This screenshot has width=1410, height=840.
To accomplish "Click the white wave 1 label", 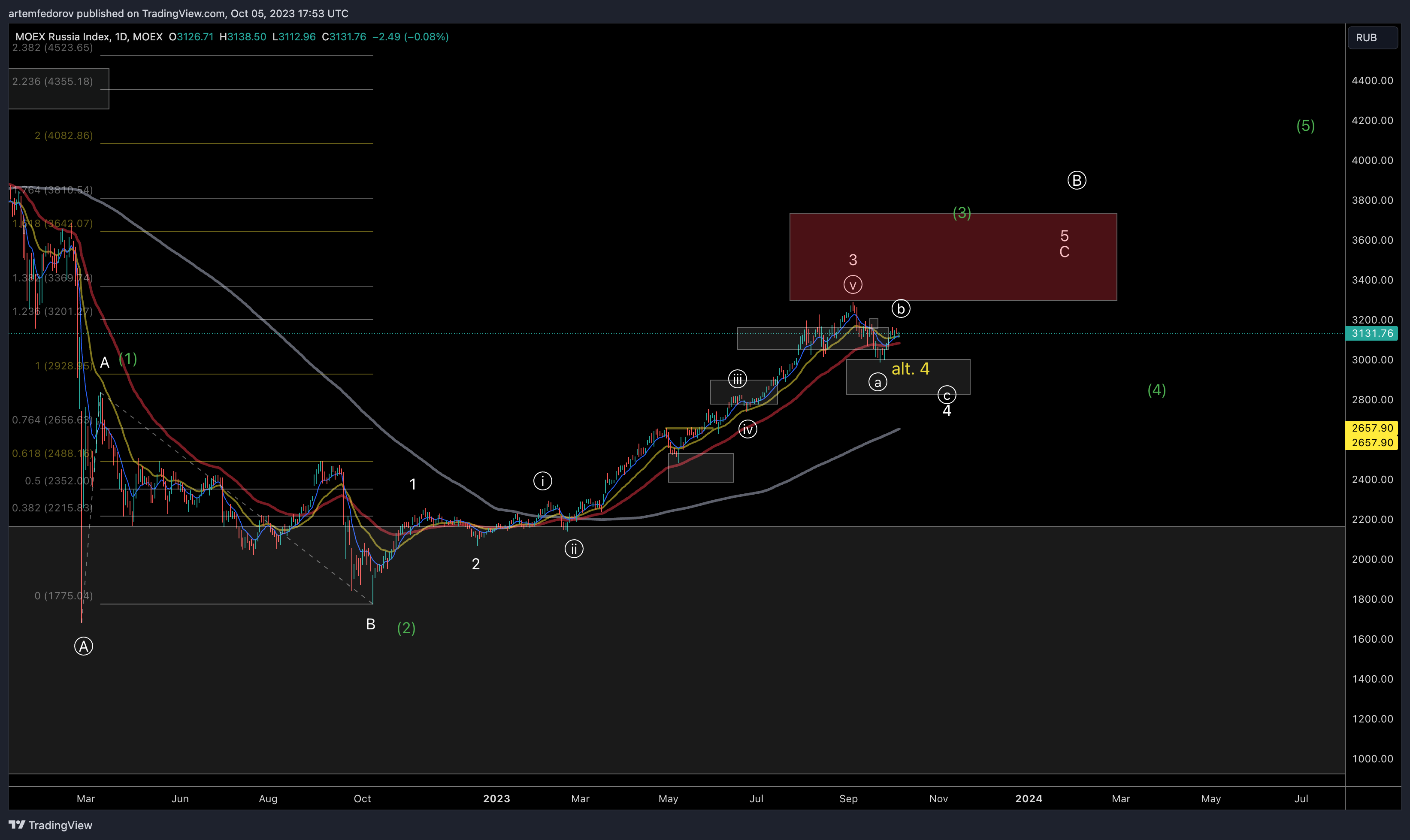I will 413,484.
